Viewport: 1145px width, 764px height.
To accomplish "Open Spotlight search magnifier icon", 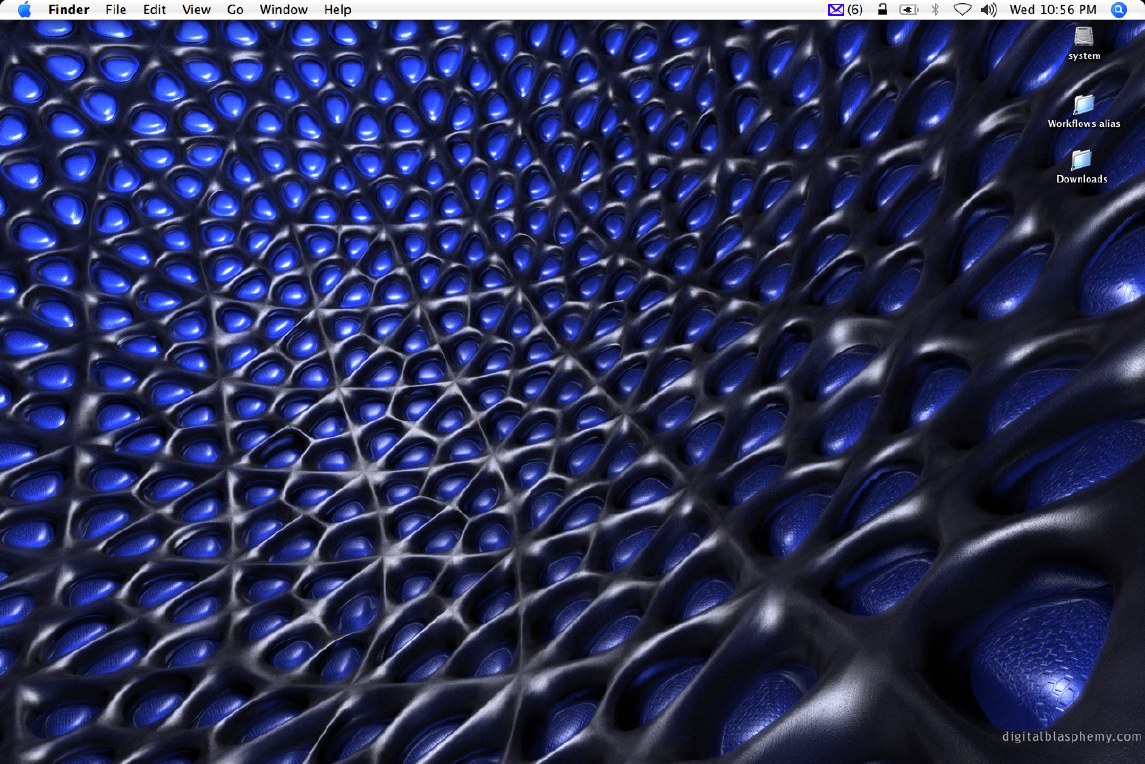I will pyautogui.click(x=1119, y=9).
